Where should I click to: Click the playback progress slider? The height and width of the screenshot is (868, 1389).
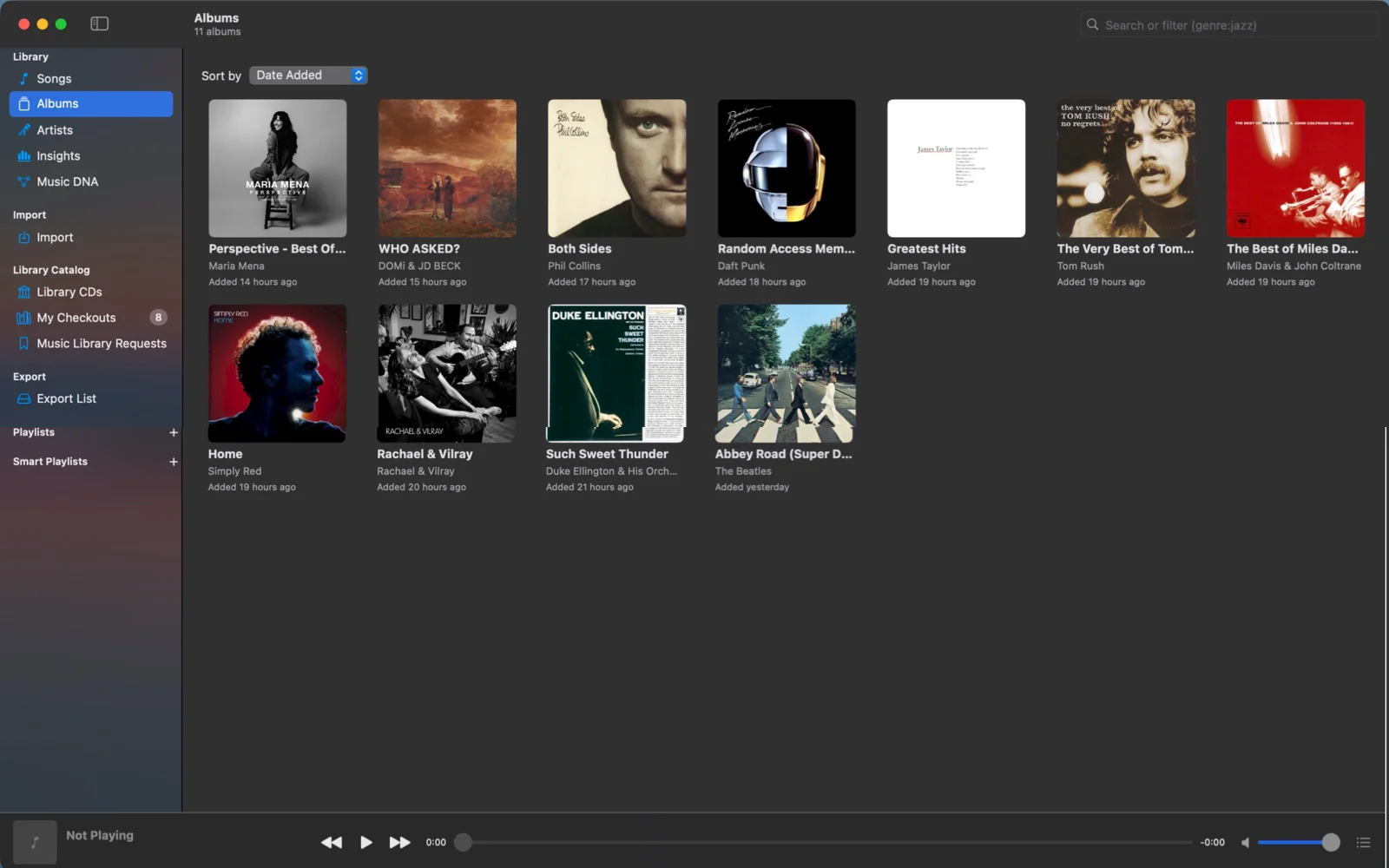(x=825, y=842)
